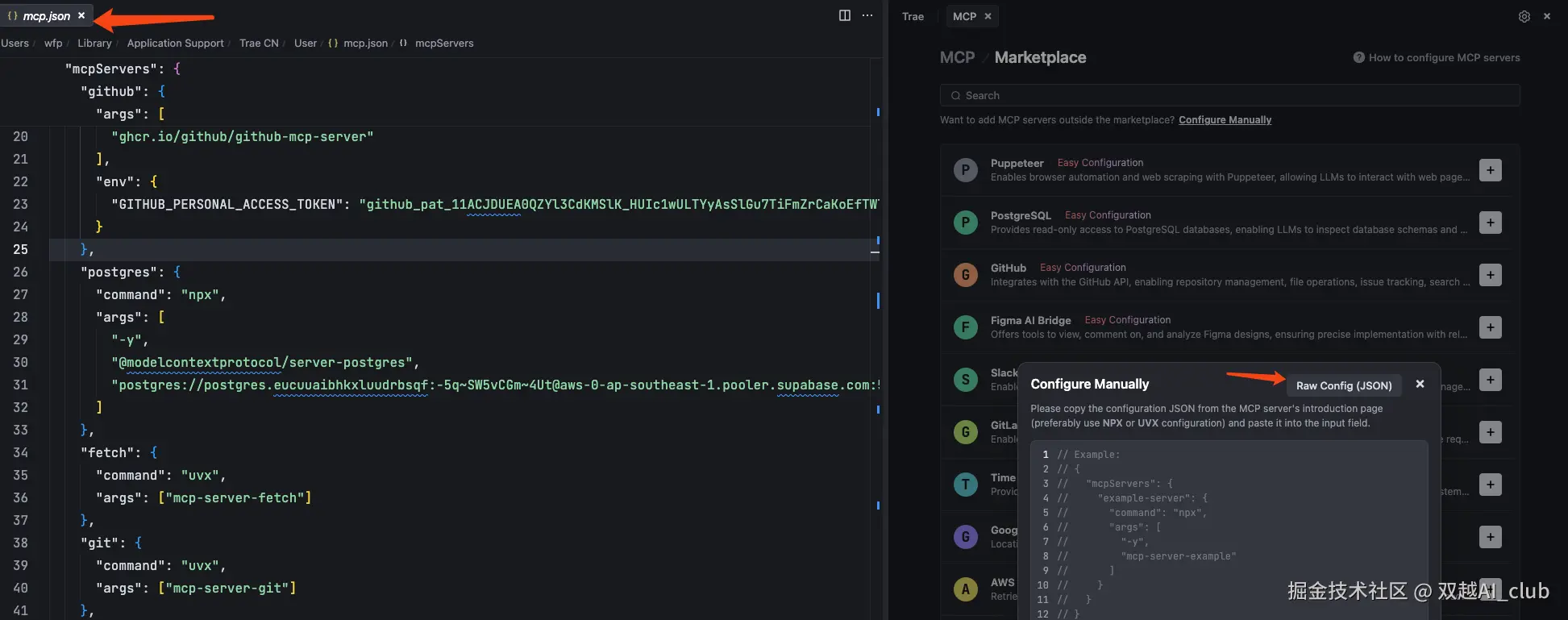Add the Puppeteer MCP server
Image resolution: width=1568 pixels, height=620 pixels.
pos(1491,170)
